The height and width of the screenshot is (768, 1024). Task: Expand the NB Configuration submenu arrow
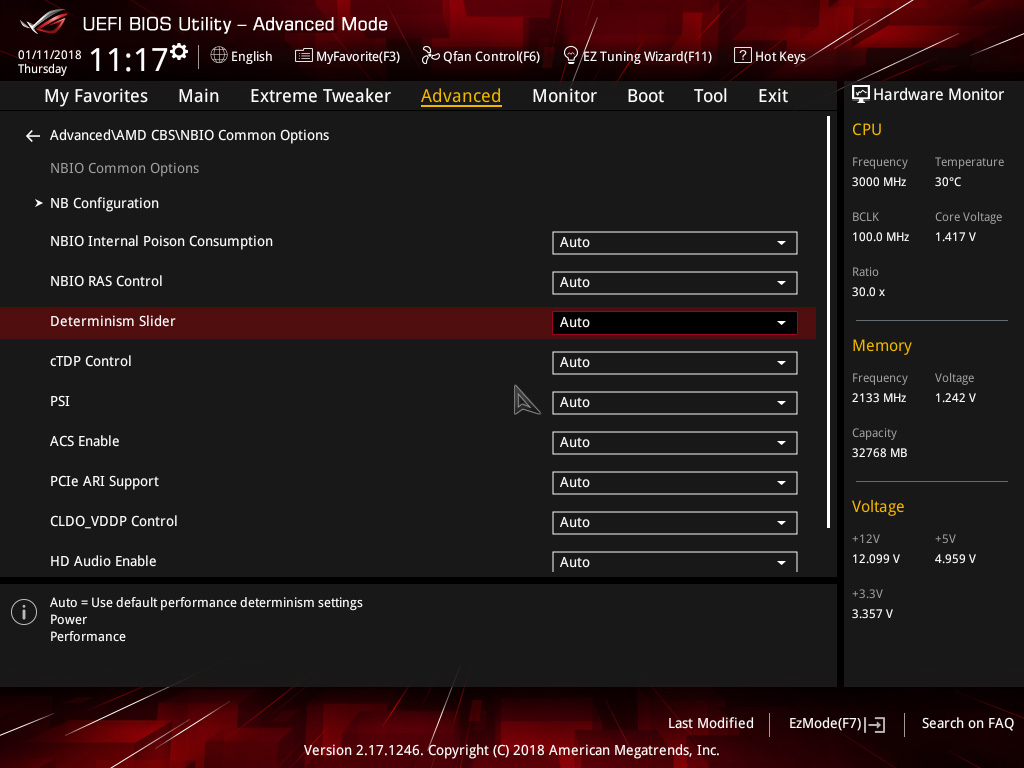point(39,203)
